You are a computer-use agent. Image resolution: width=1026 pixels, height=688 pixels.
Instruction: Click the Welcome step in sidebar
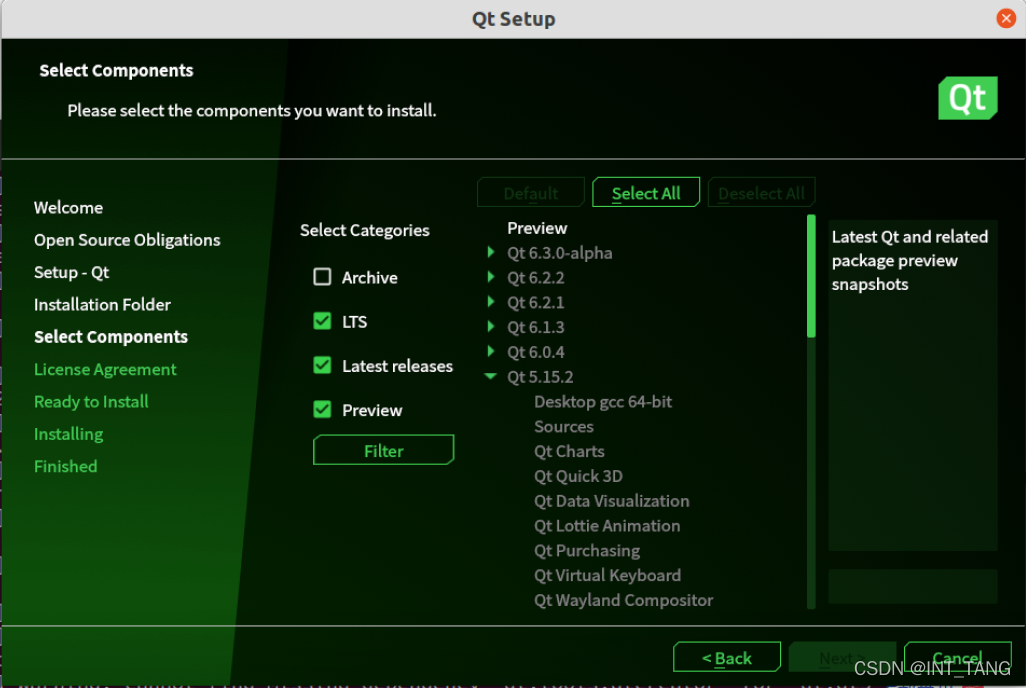[x=68, y=208]
